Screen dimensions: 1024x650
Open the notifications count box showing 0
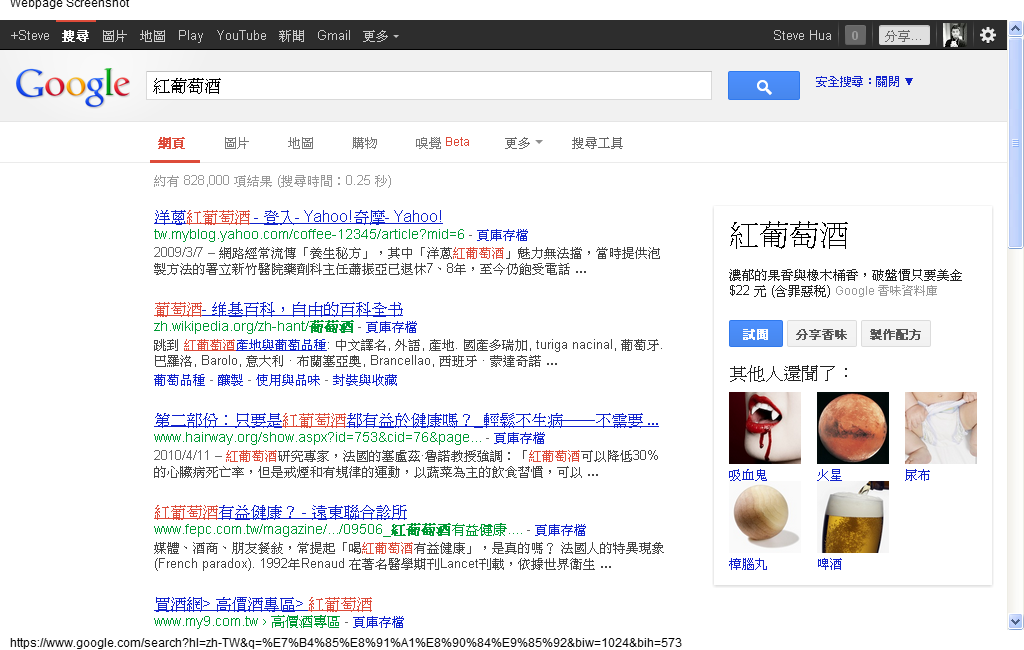[855, 35]
